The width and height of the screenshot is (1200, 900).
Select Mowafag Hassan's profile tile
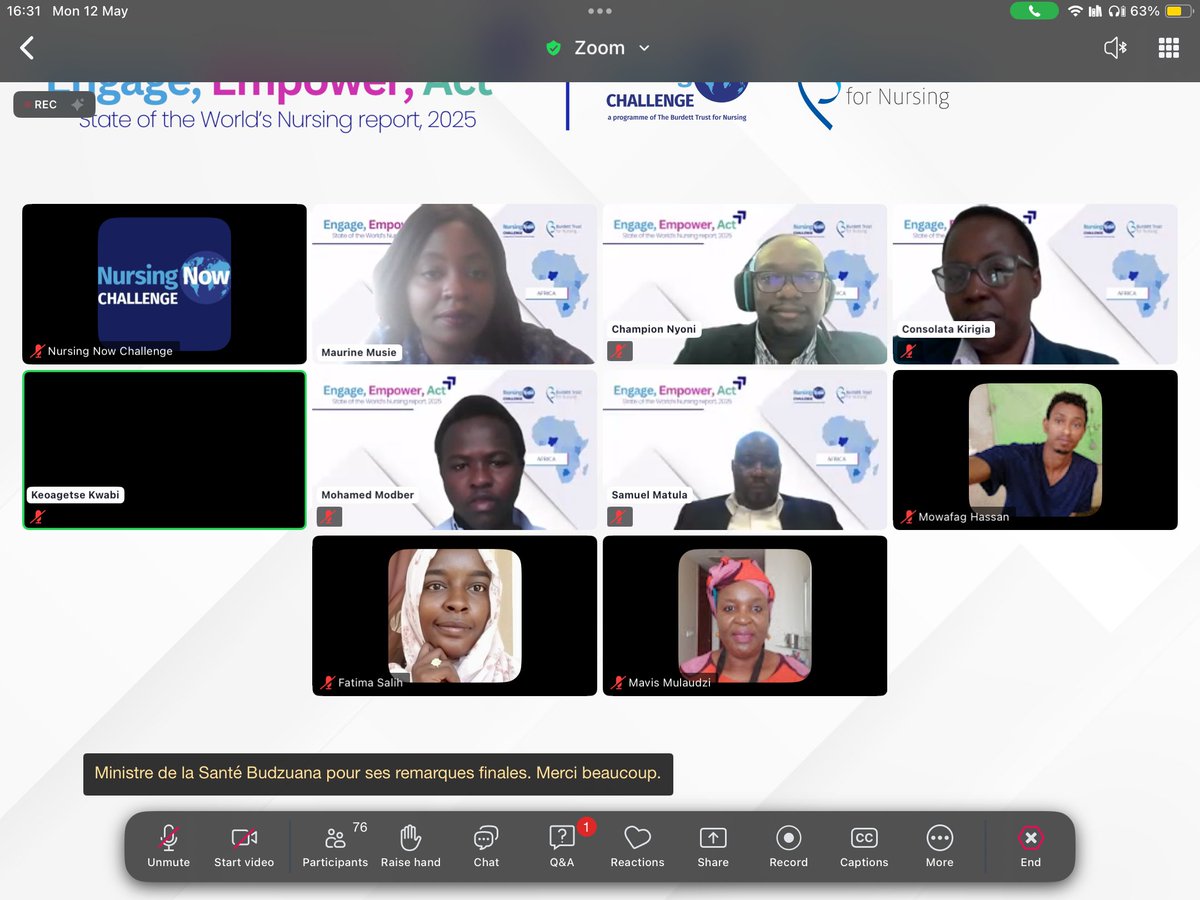[1035, 450]
